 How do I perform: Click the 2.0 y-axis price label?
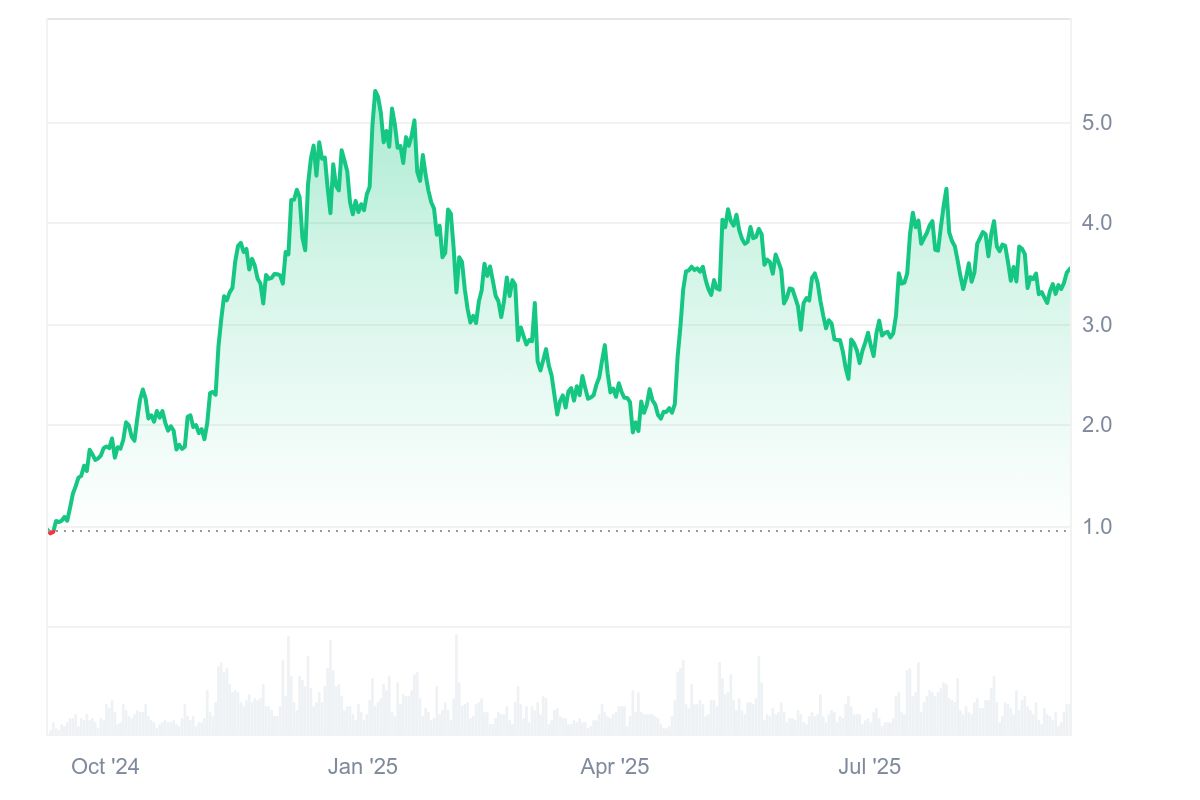[x=1097, y=425]
